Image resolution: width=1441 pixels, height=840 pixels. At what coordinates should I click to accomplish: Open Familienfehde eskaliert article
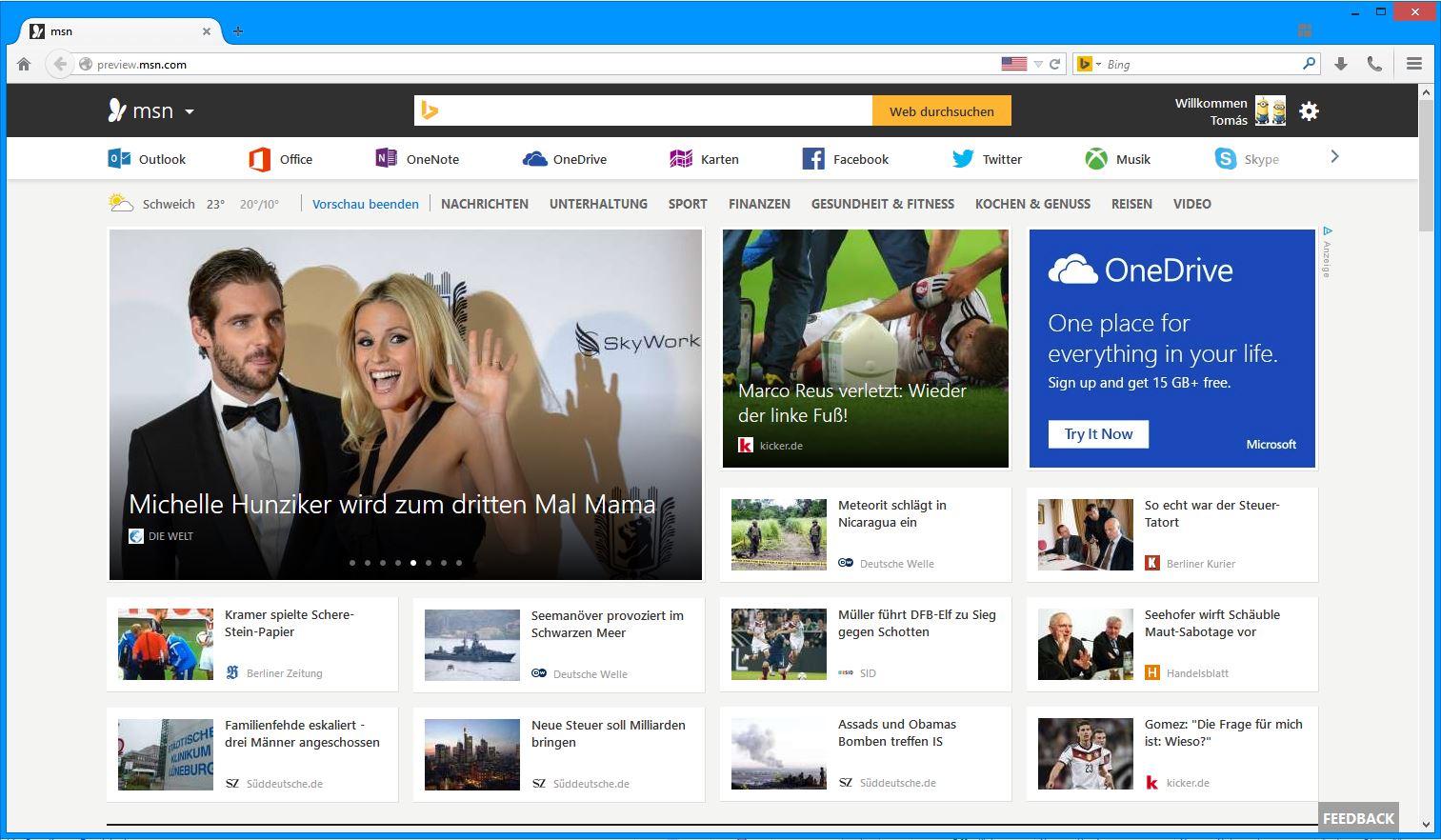pos(302,733)
